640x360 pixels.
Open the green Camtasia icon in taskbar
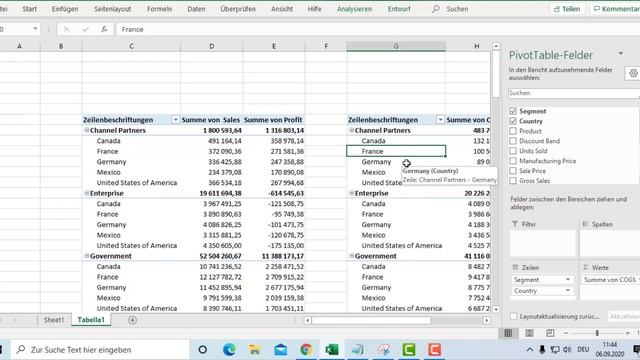pos(409,350)
